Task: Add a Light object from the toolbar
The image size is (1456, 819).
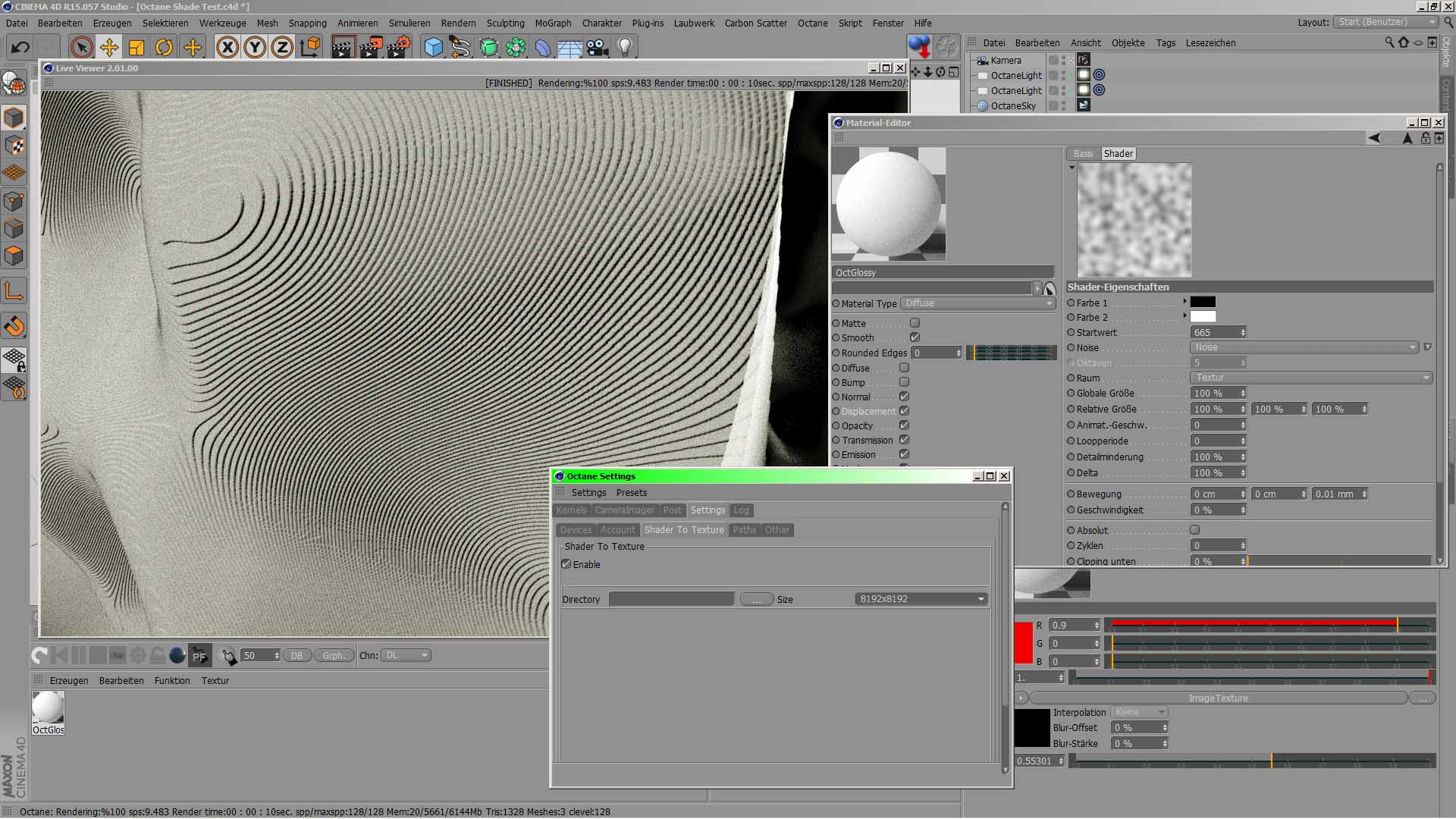Action: pyautogui.click(x=625, y=47)
